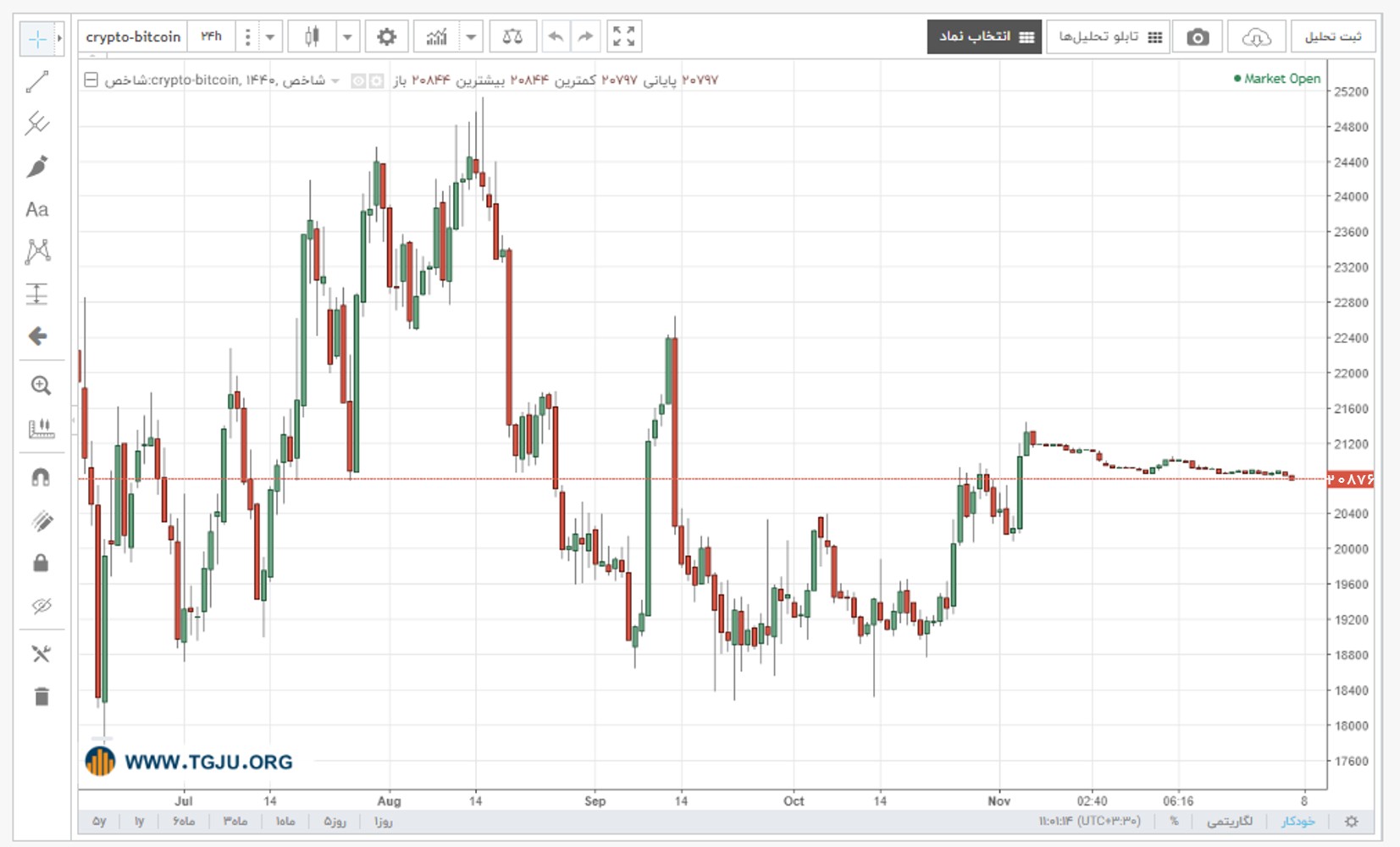Open chart settings gear in top toolbar

coord(386,36)
